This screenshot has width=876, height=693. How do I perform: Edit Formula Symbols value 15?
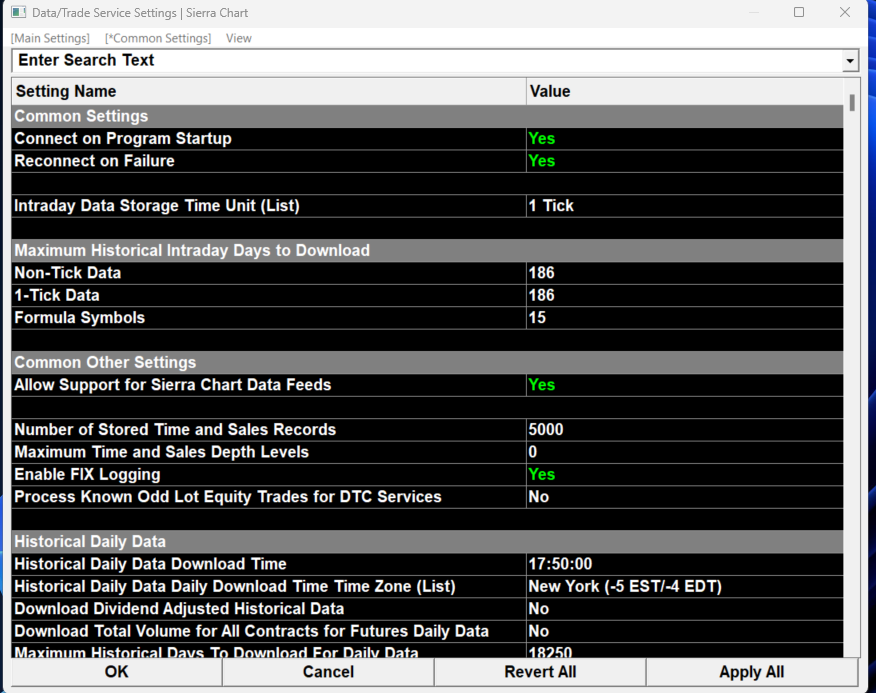(x=684, y=317)
